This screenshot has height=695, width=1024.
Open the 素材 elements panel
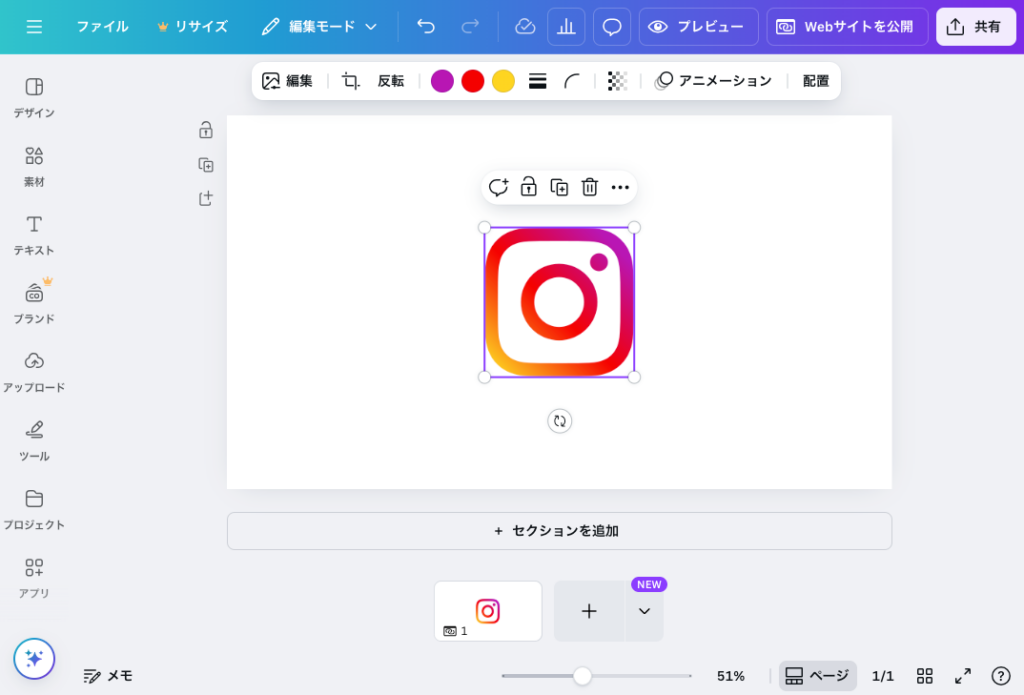click(34, 167)
